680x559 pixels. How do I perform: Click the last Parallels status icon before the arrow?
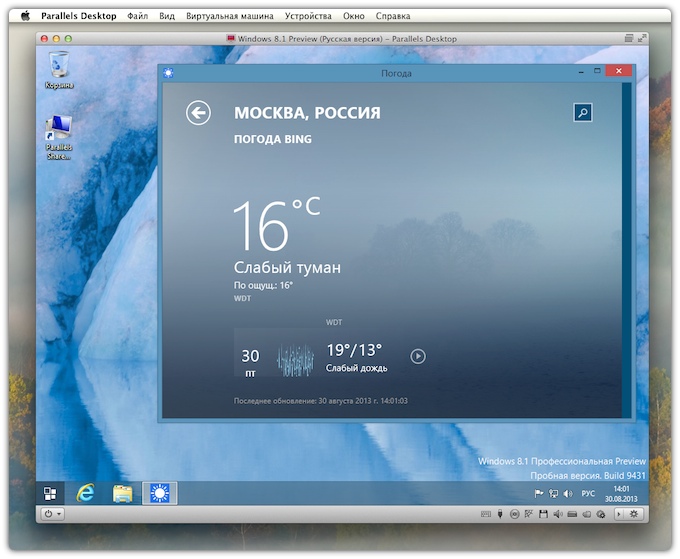coord(601,514)
